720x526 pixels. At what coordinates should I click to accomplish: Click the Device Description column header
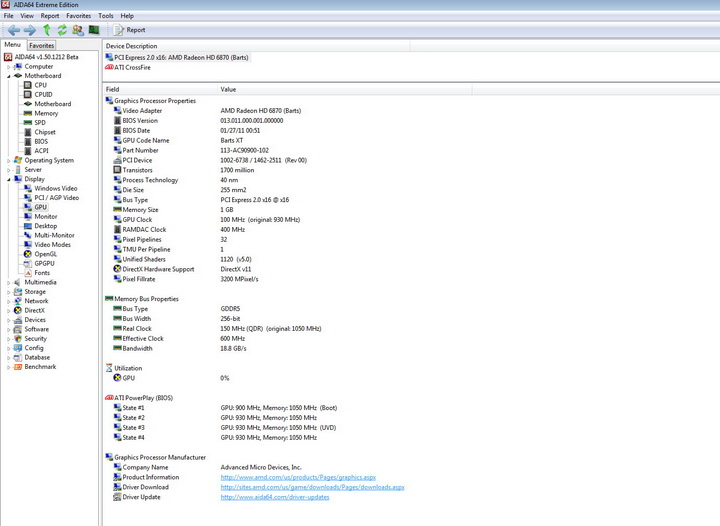[x=256, y=46]
